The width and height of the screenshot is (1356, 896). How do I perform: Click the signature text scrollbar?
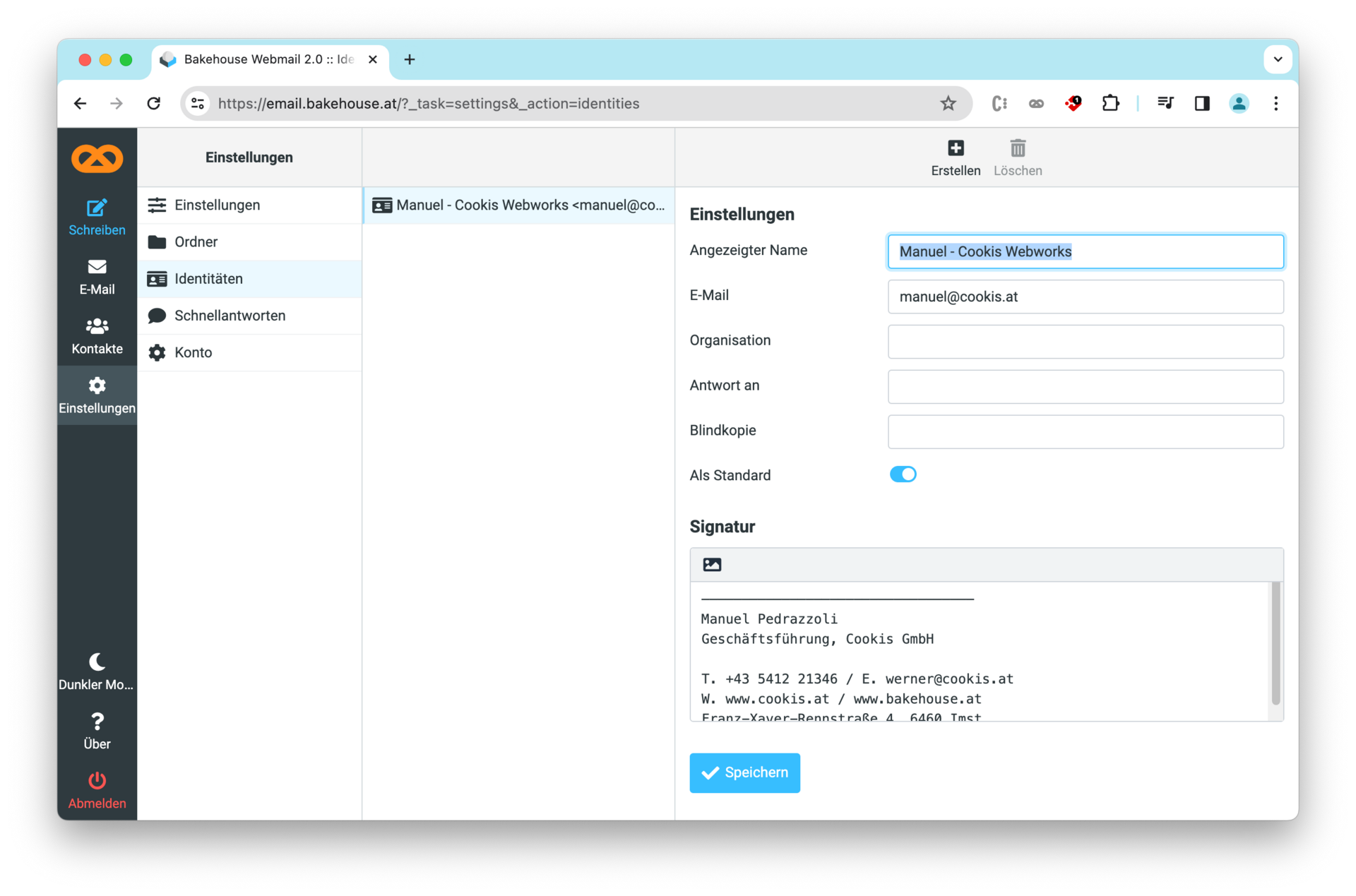click(1275, 644)
